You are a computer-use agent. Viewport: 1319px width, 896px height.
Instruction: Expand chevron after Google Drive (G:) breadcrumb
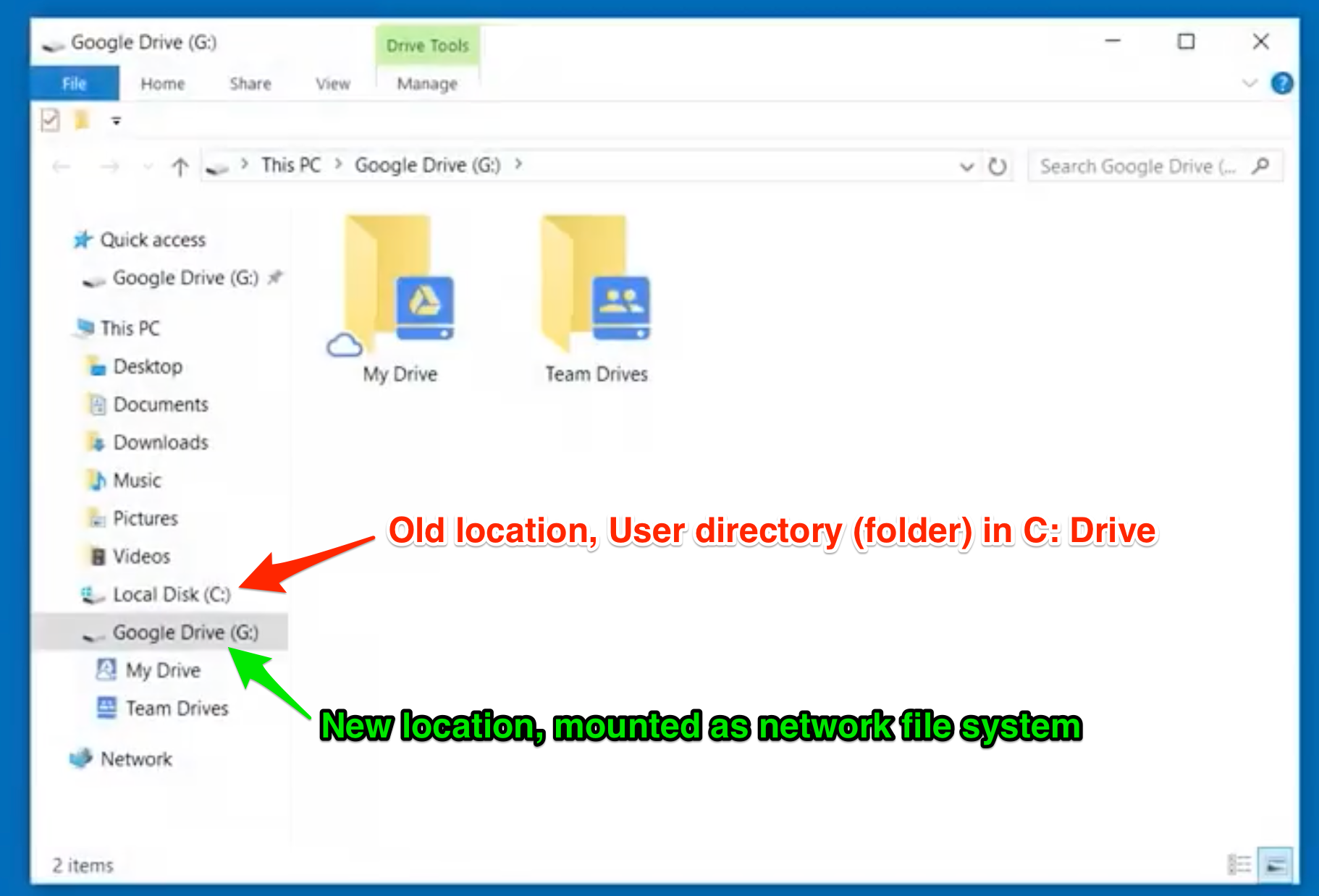(518, 164)
